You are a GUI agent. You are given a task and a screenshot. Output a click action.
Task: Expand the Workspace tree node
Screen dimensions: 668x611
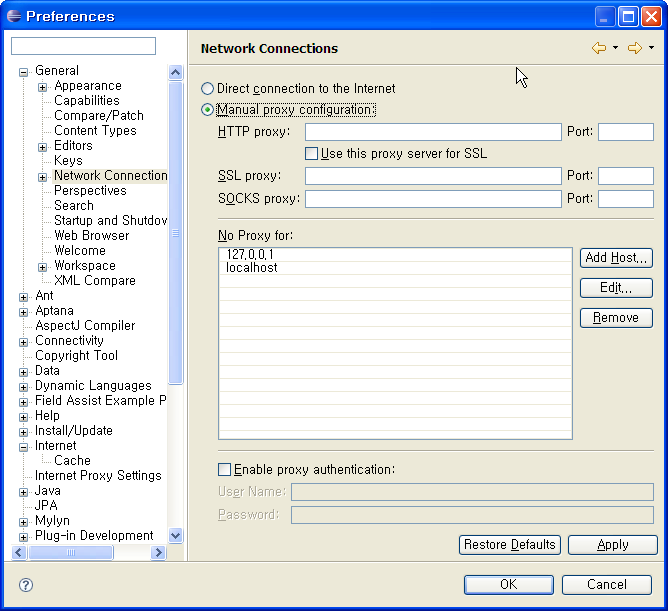(x=43, y=266)
